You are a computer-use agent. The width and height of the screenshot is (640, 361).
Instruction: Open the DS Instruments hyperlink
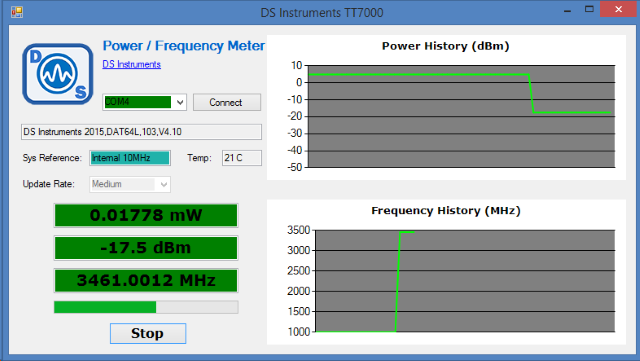pos(131,64)
